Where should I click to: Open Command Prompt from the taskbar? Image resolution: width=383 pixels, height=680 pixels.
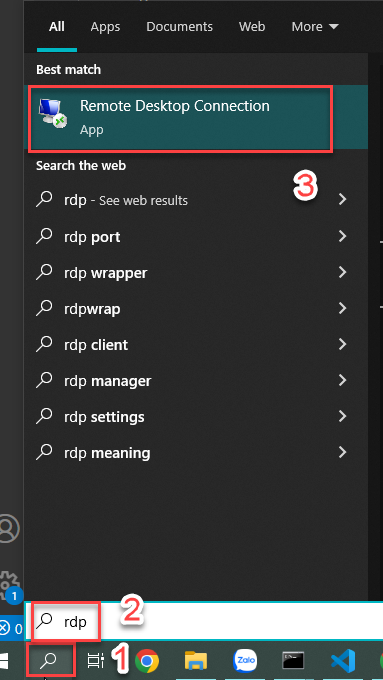pos(294,660)
